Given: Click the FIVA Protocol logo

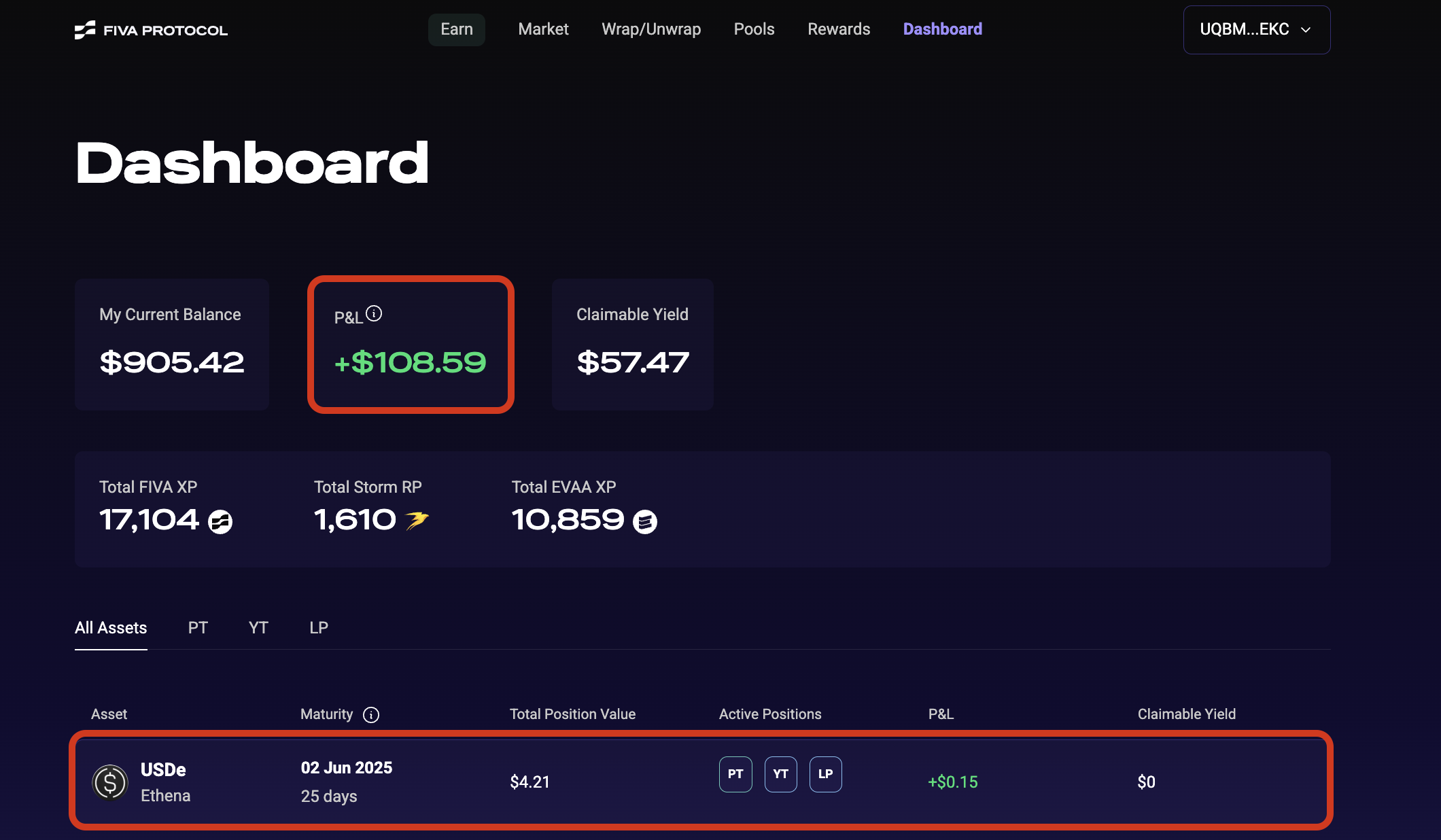Looking at the screenshot, I should pyautogui.click(x=151, y=30).
